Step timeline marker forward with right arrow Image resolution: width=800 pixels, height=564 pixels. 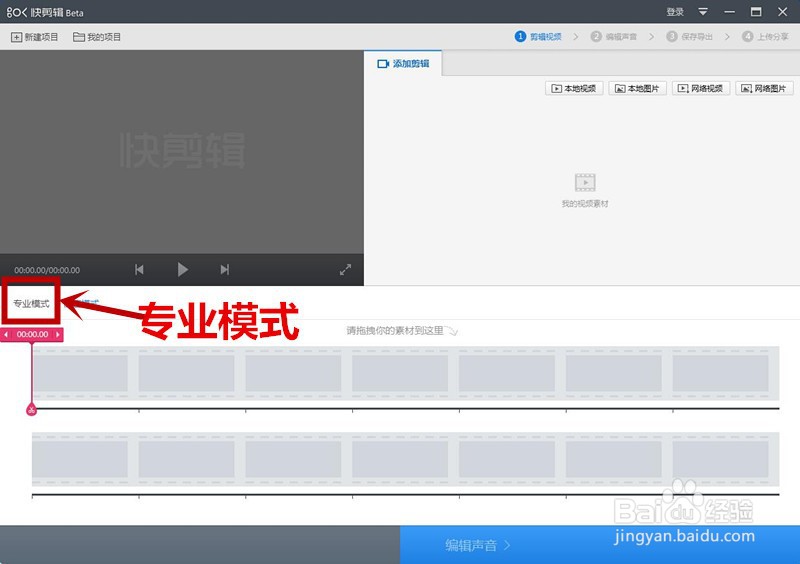click(58, 335)
